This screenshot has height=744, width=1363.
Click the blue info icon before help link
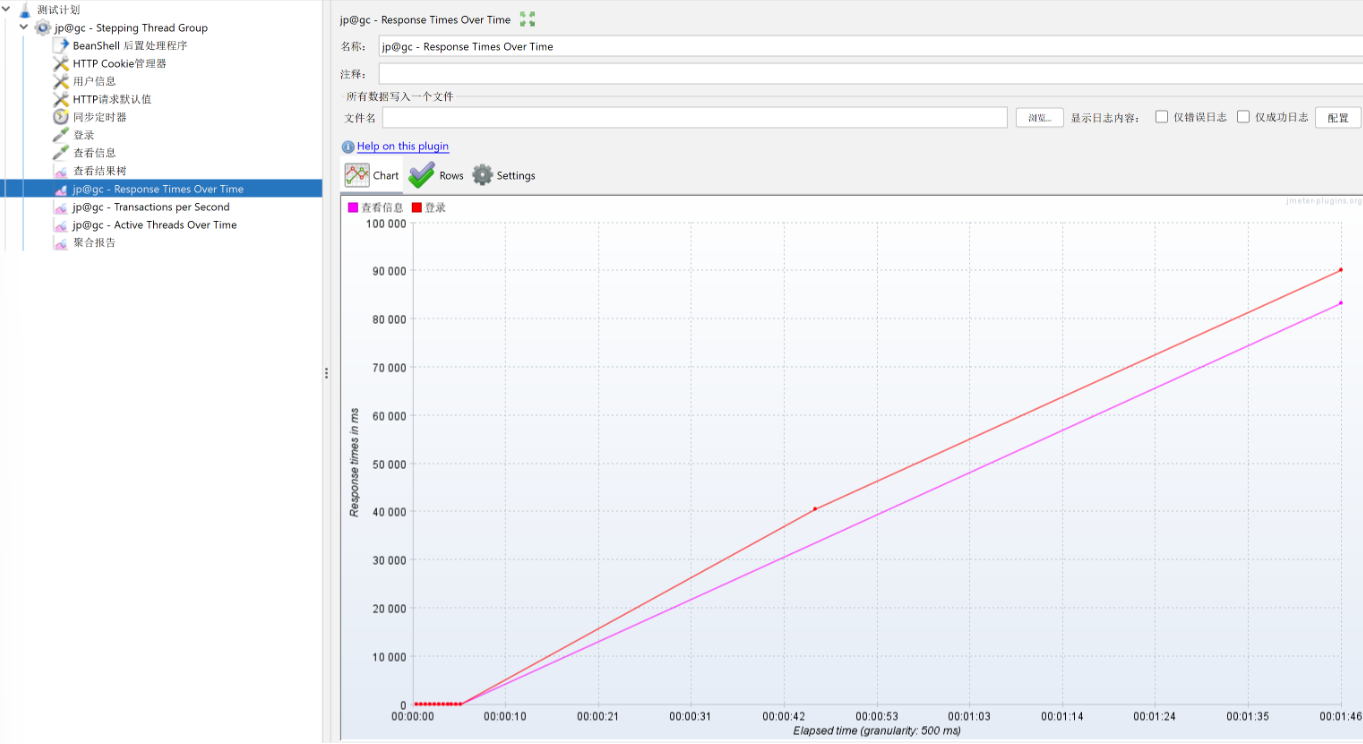click(348, 147)
